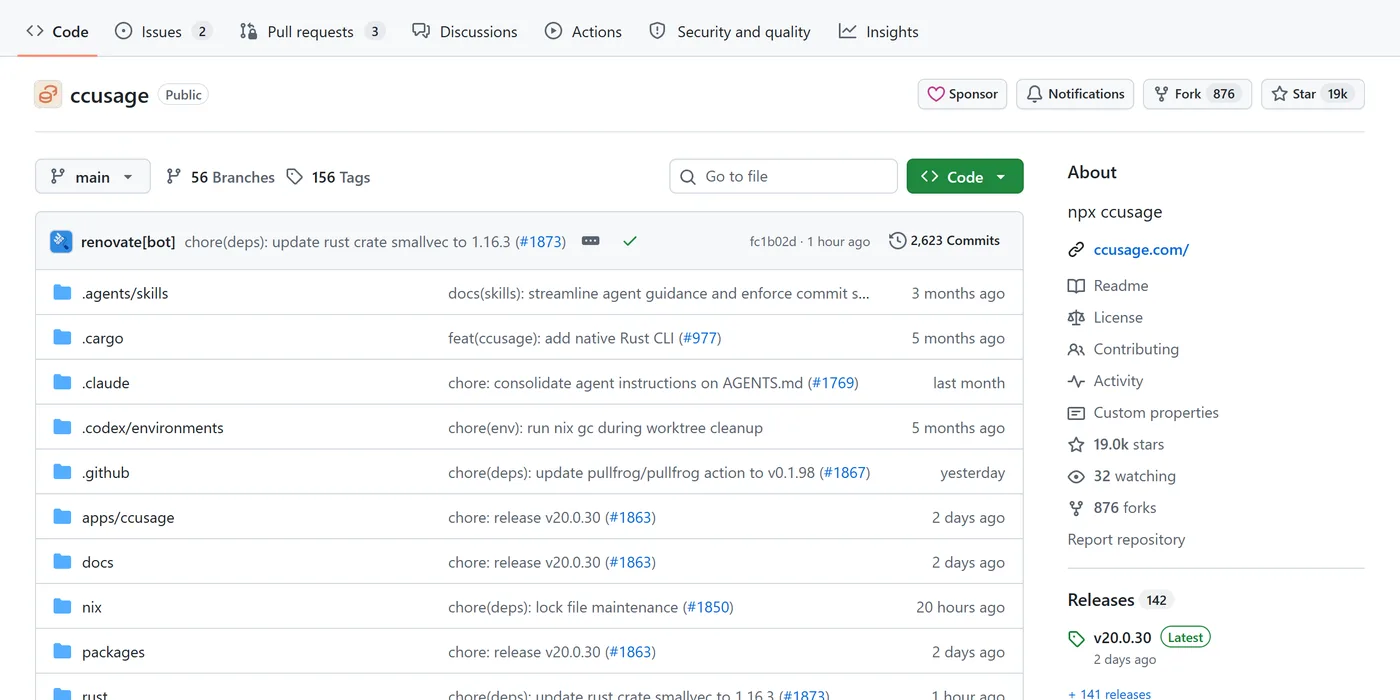Viewport: 1400px width, 700px height.
Task: Click the folder icon beside docs
Action: coord(62,561)
